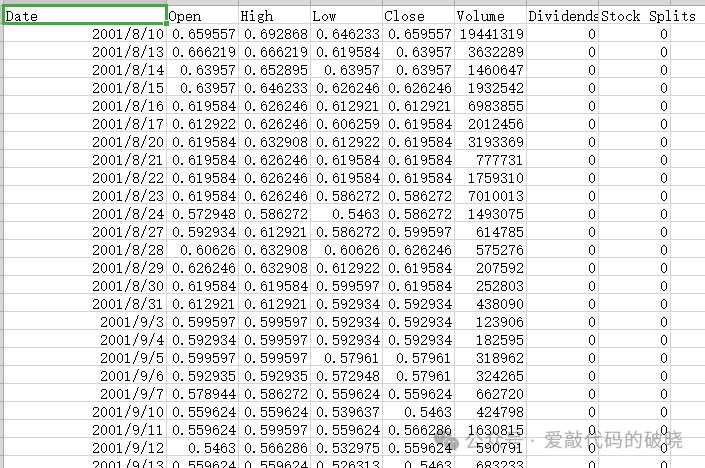The width and height of the screenshot is (705, 468).
Task: Select Volume value 207592
Action: pyautogui.click(x=491, y=267)
